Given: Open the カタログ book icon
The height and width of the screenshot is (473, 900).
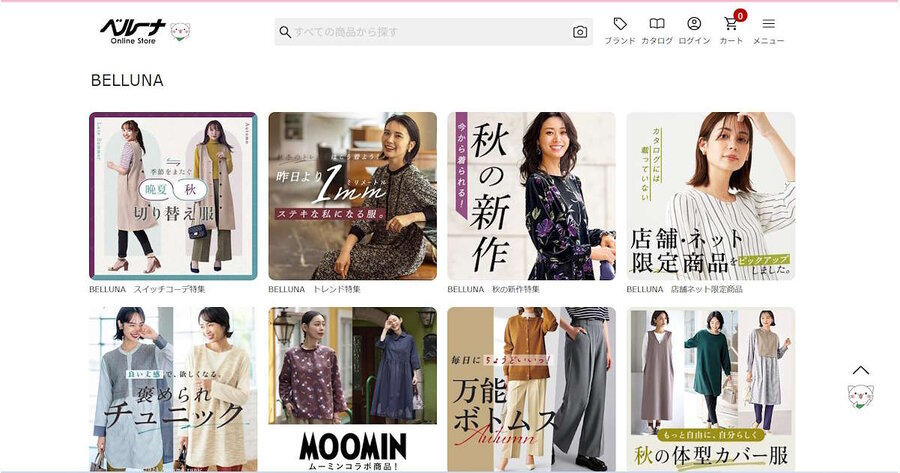Looking at the screenshot, I should [x=657, y=24].
